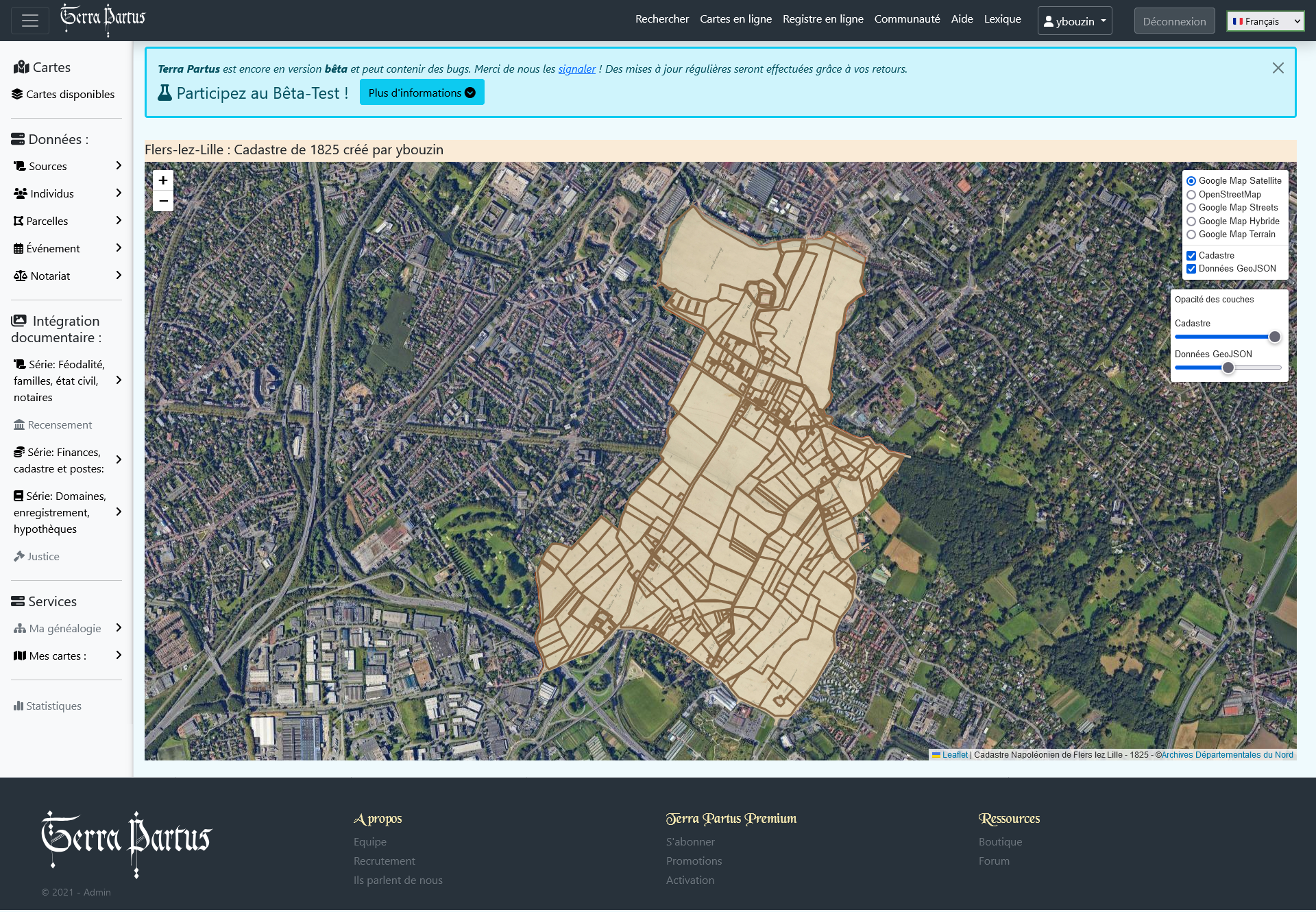Open the ybouzin user dropdown
Screen dimensions: 1316x912
tap(1074, 21)
